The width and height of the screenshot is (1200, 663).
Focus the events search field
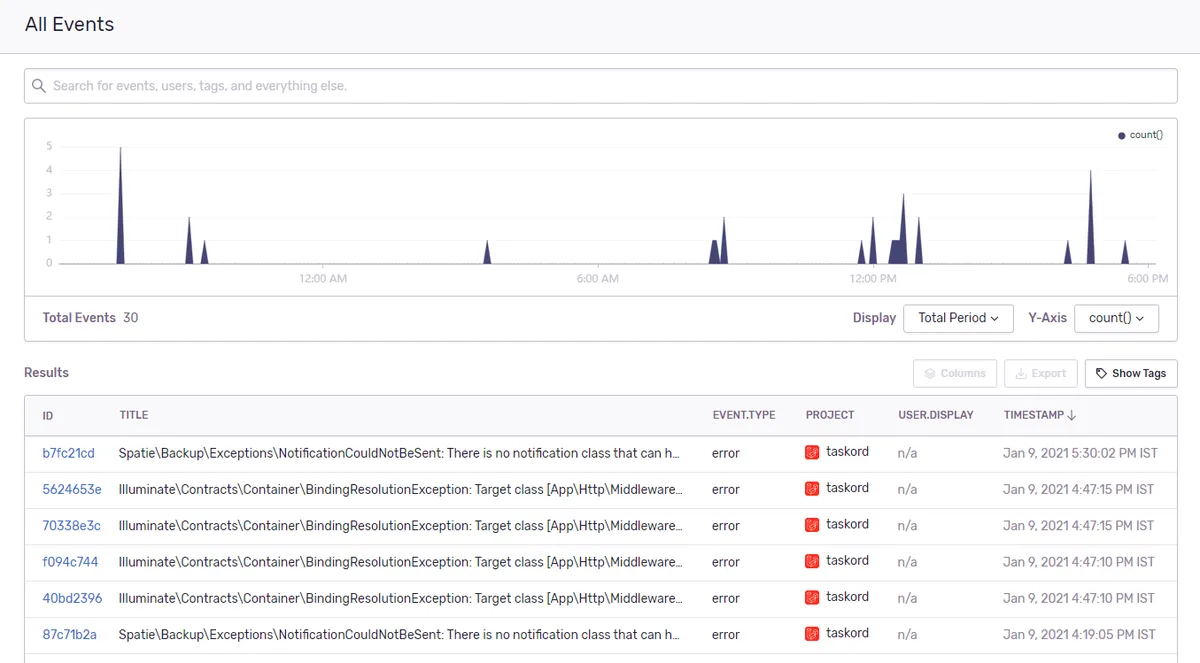pos(600,86)
